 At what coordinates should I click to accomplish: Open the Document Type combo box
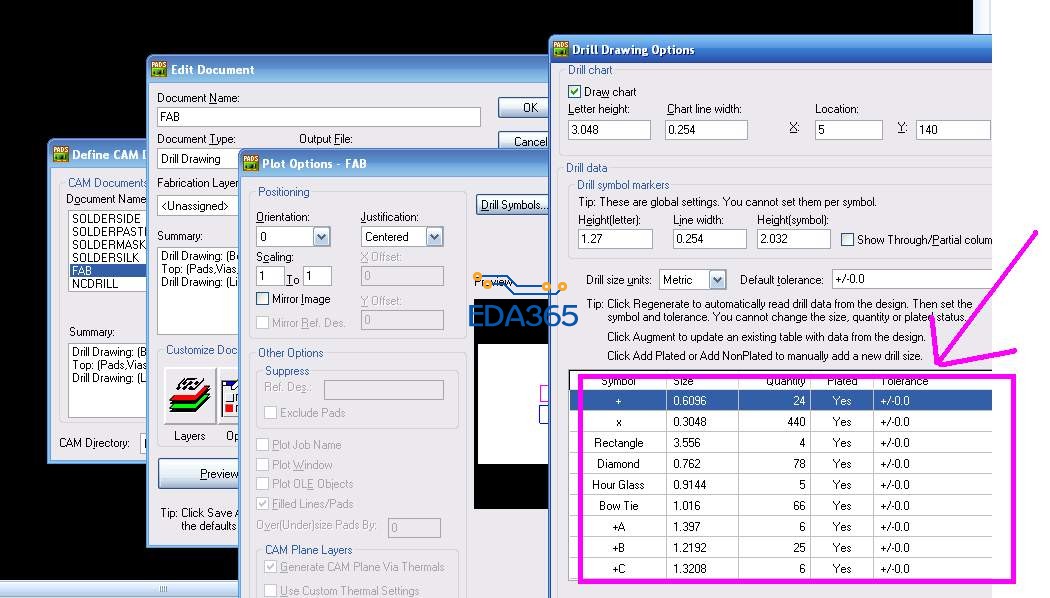199,159
